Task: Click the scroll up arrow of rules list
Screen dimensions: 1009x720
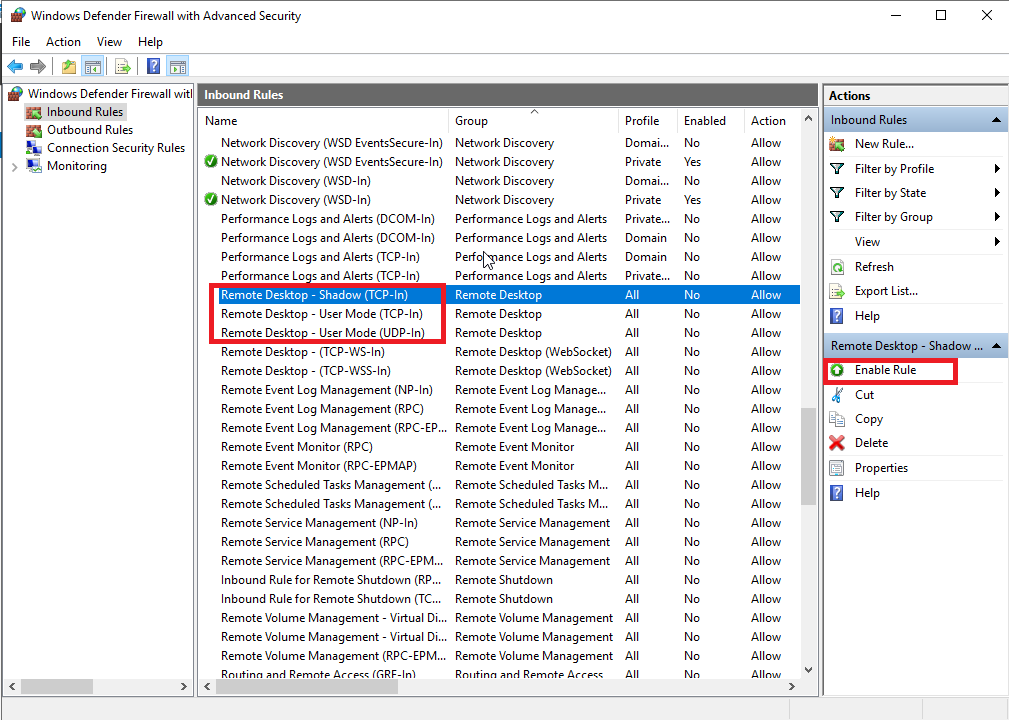Action: click(x=808, y=118)
